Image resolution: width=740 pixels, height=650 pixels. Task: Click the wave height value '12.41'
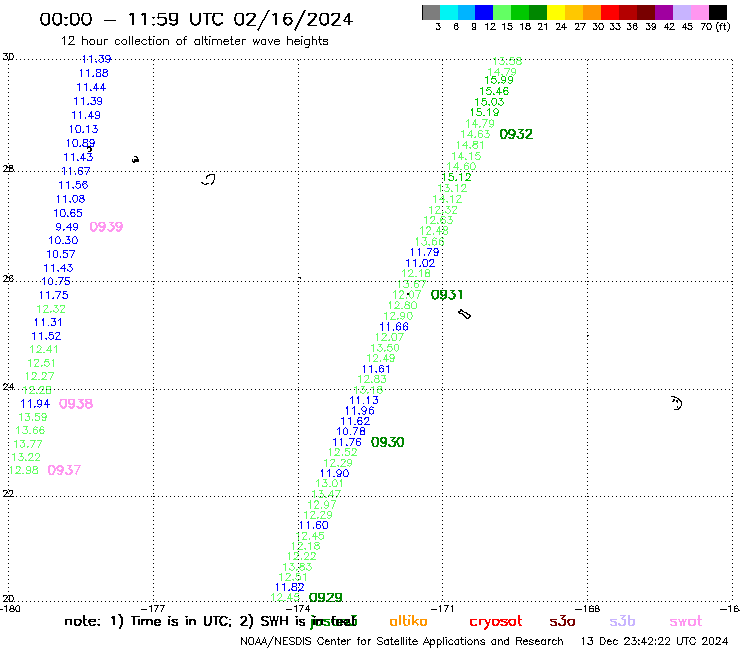coord(44,349)
